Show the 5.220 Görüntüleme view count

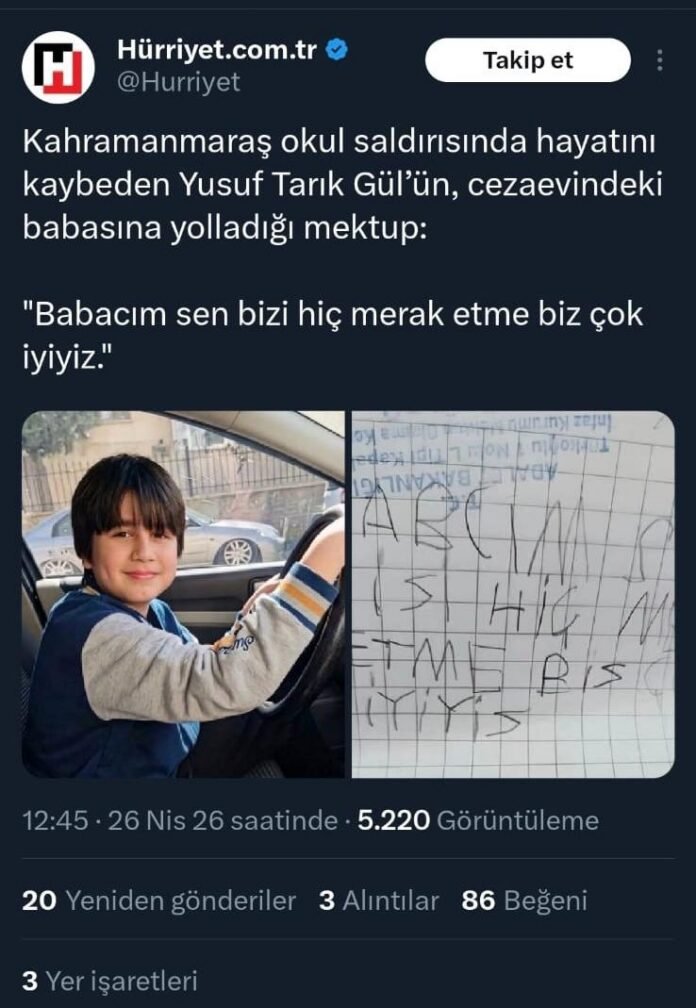[478, 820]
